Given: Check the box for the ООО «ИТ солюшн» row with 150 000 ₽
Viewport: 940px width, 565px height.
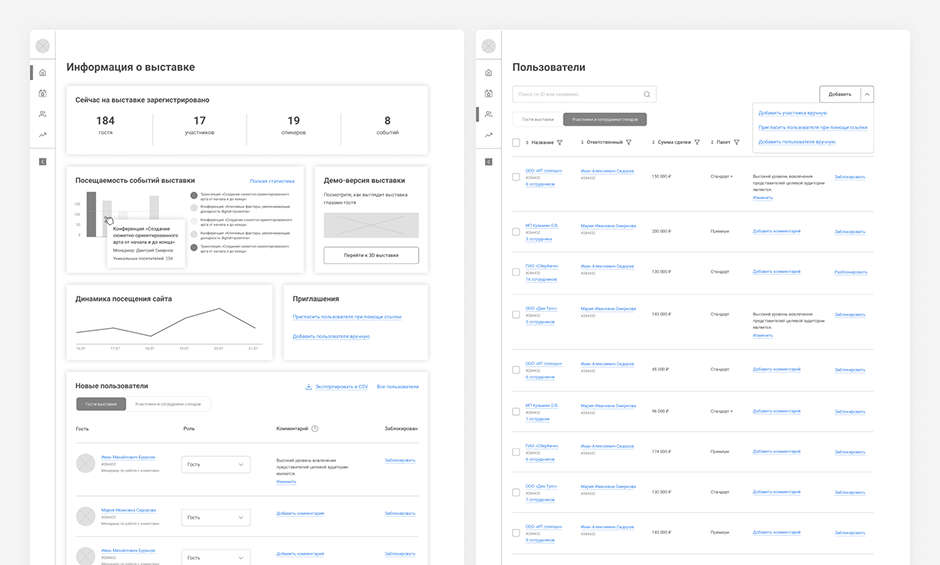Looking at the screenshot, I should tap(516, 176).
